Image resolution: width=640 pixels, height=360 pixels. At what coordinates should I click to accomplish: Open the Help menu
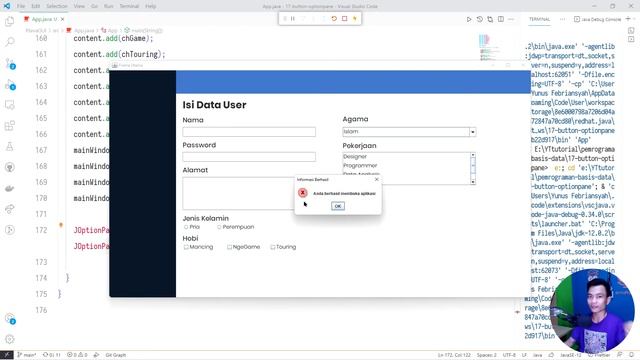pyautogui.click(x=151, y=6)
